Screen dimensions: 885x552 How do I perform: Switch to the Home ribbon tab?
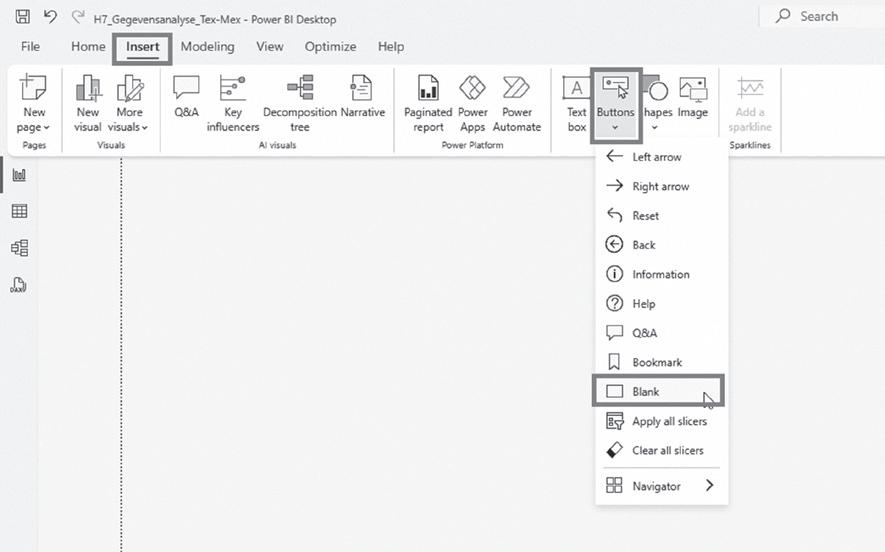click(x=88, y=47)
